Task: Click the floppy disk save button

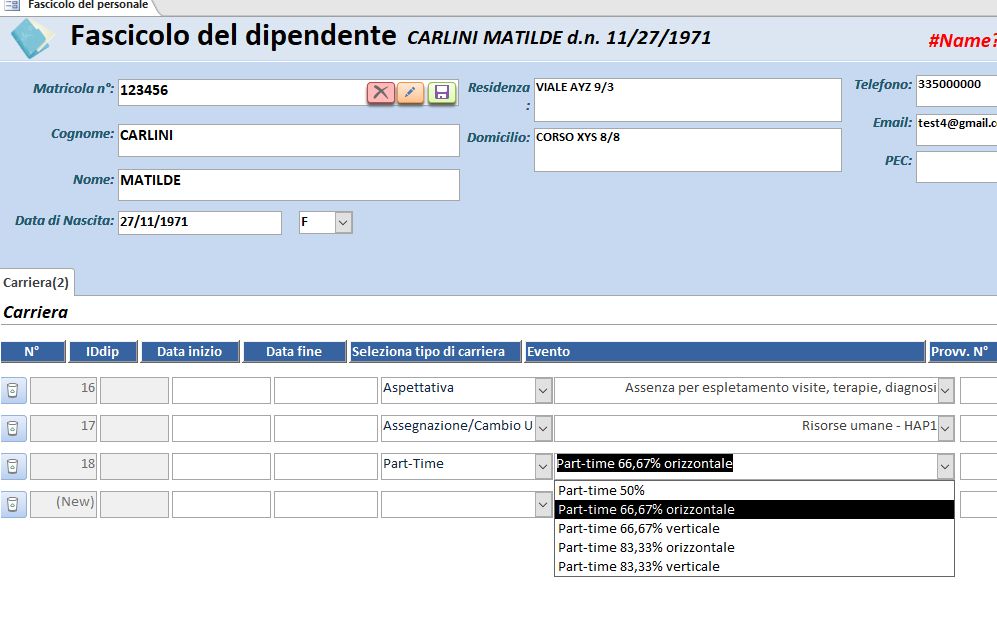Action: (441, 93)
